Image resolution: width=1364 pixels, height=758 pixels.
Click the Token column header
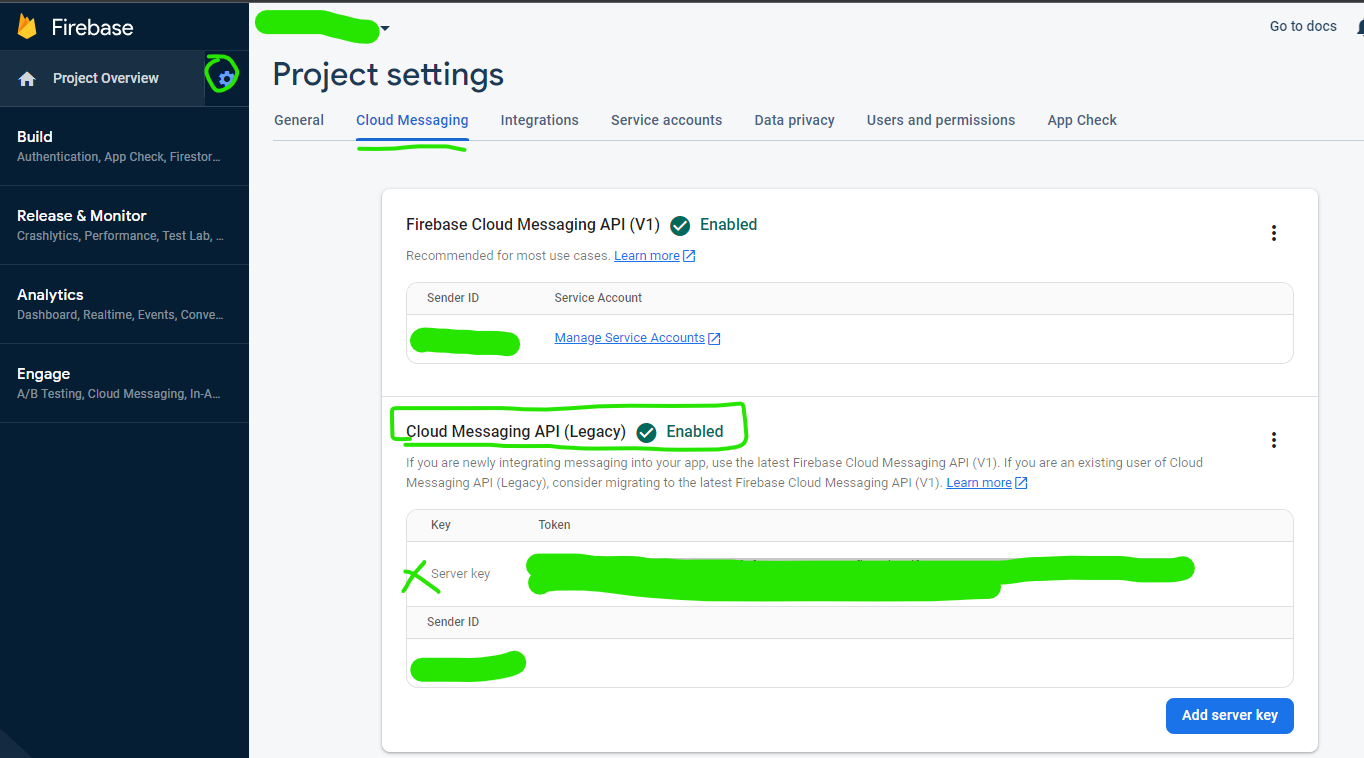tap(554, 525)
